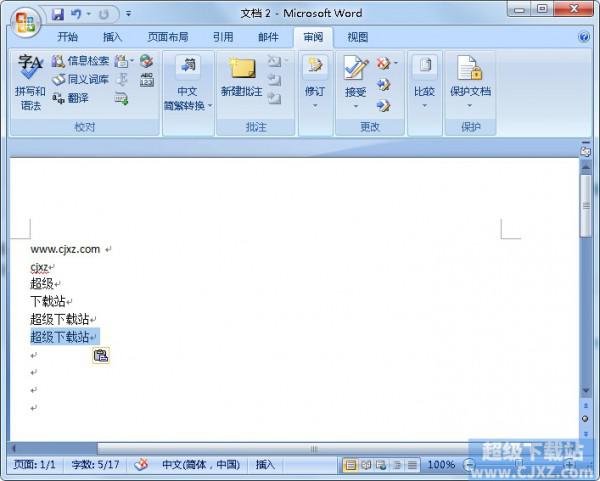Click the set language globe icon
Image resolution: width=600 pixels, height=481 pixels.
click(x=146, y=60)
